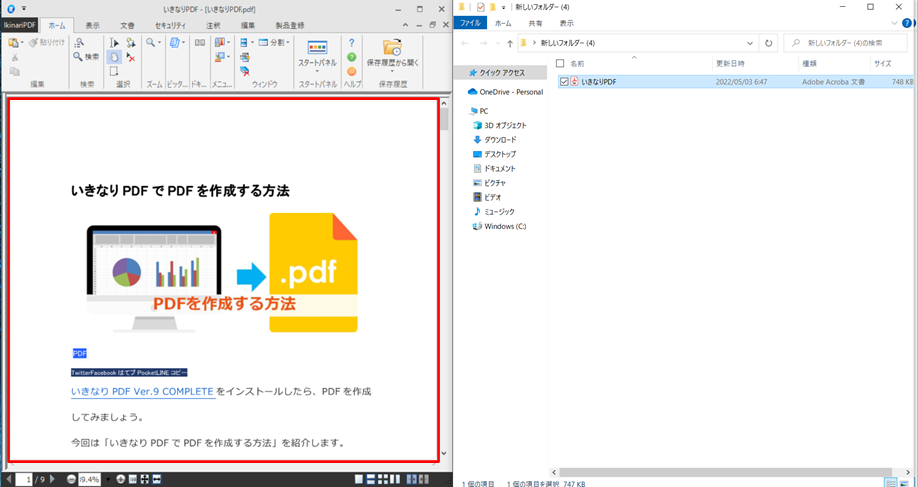Click Explorer refresh button next to address bar
The image size is (918, 487).
[768, 43]
